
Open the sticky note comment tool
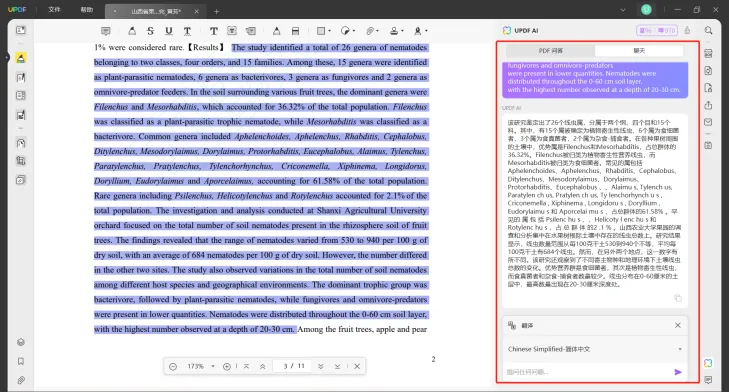click(x=106, y=31)
